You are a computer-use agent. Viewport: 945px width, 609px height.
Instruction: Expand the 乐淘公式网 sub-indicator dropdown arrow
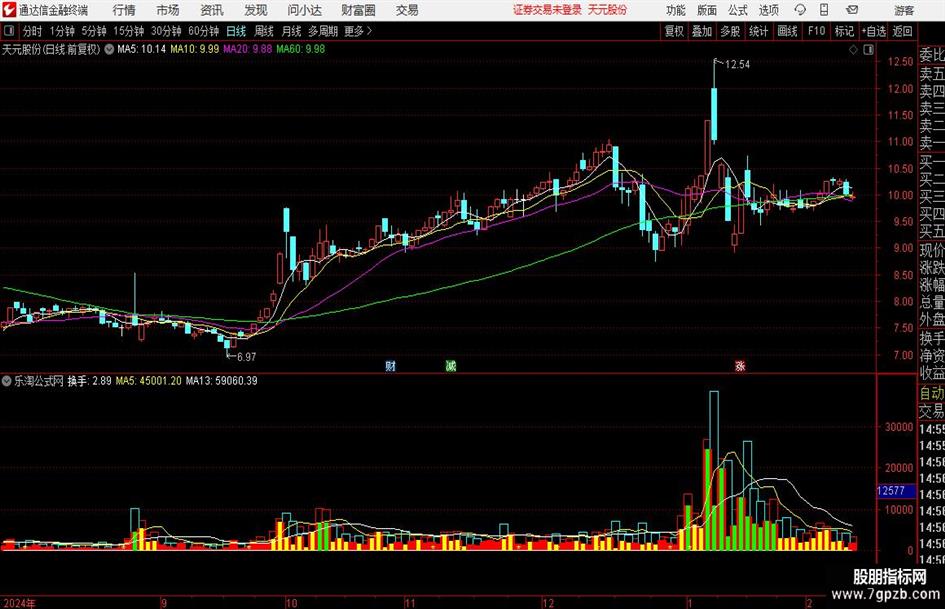[x=7, y=381]
